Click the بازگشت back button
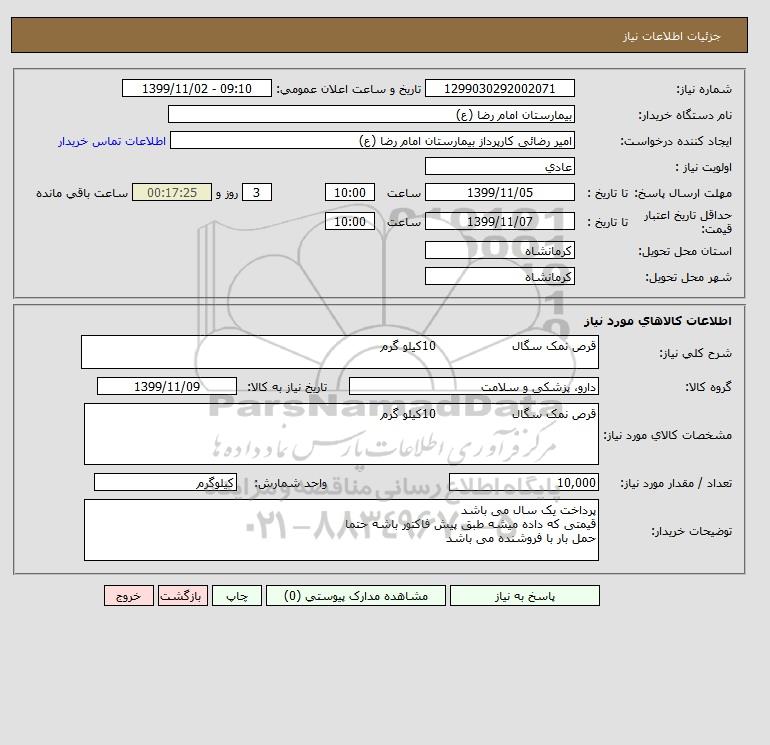770x745 pixels. pyautogui.click(x=183, y=596)
